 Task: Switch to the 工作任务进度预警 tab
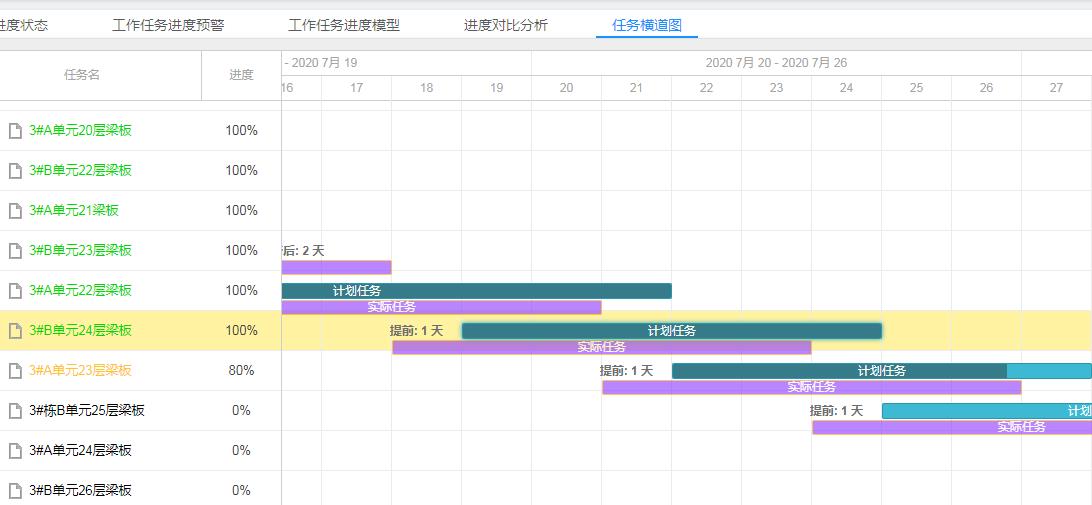168,25
